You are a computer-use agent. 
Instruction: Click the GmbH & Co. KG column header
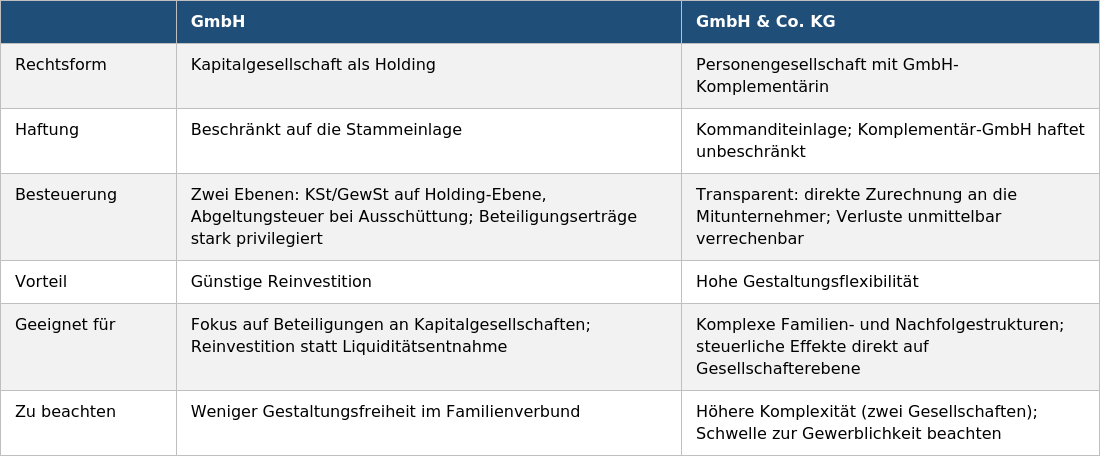(x=890, y=21)
